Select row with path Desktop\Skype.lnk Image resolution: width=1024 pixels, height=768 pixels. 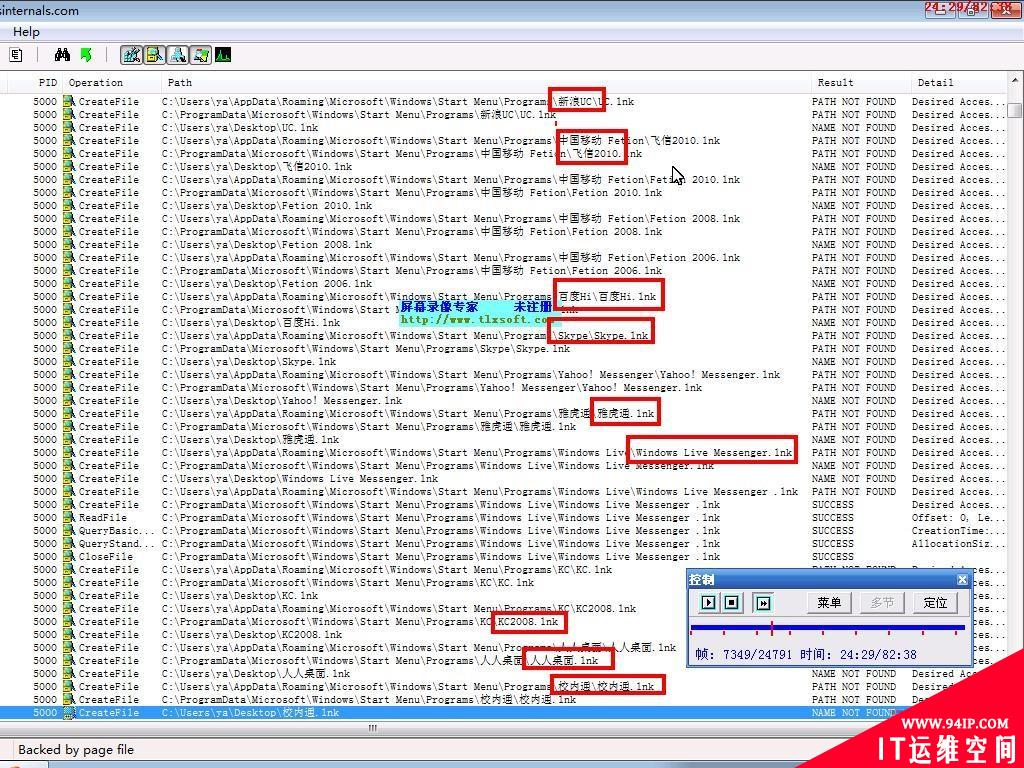point(503,361)
